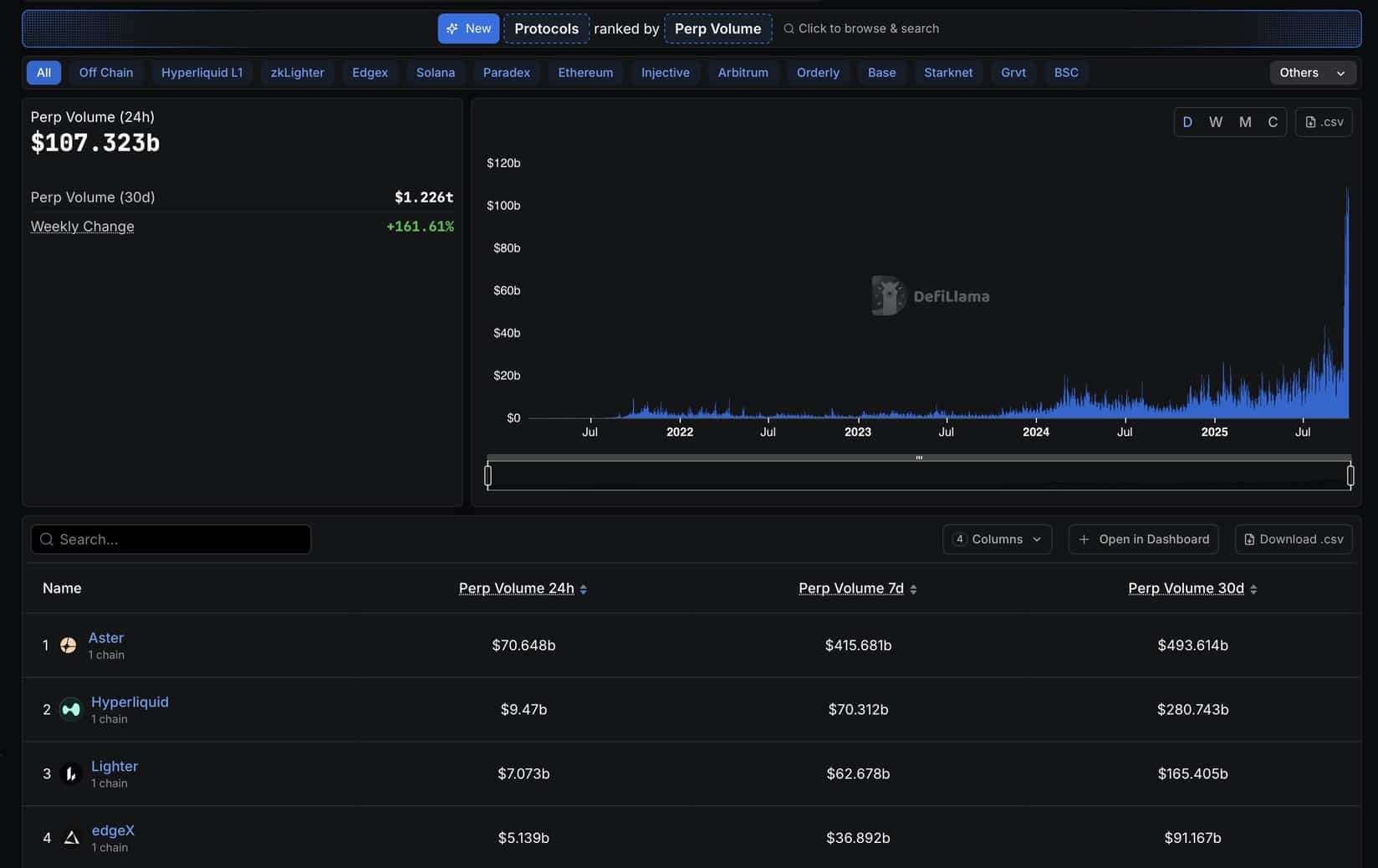
Task: Filter by Orderly tab
Action: (818, 73)
